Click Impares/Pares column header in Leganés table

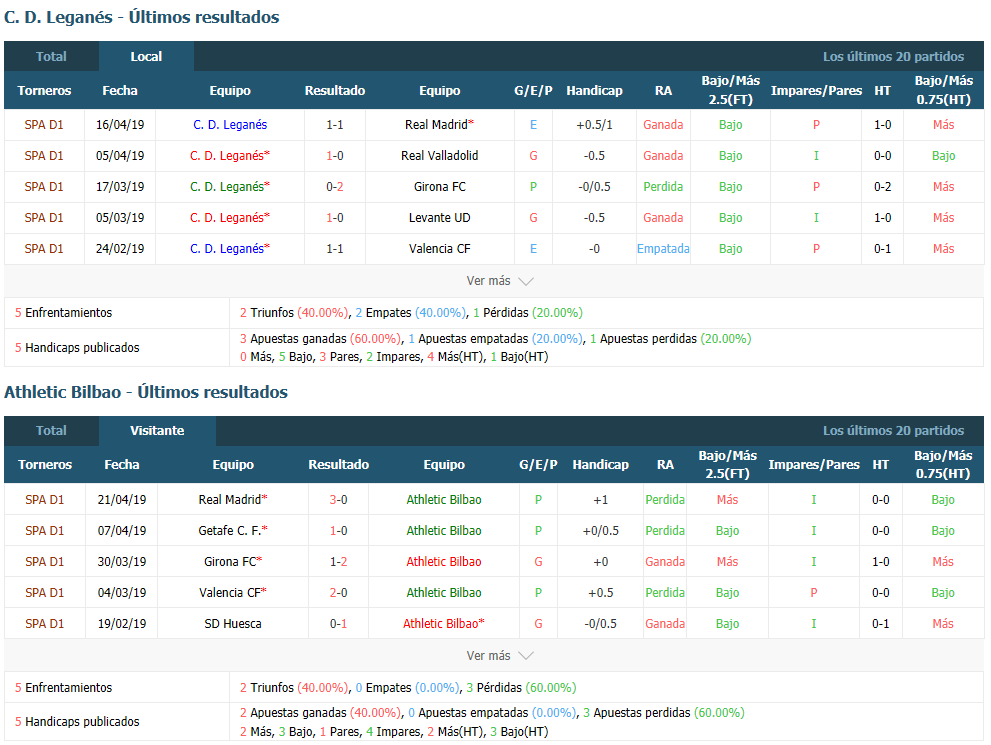click(816, 90)
